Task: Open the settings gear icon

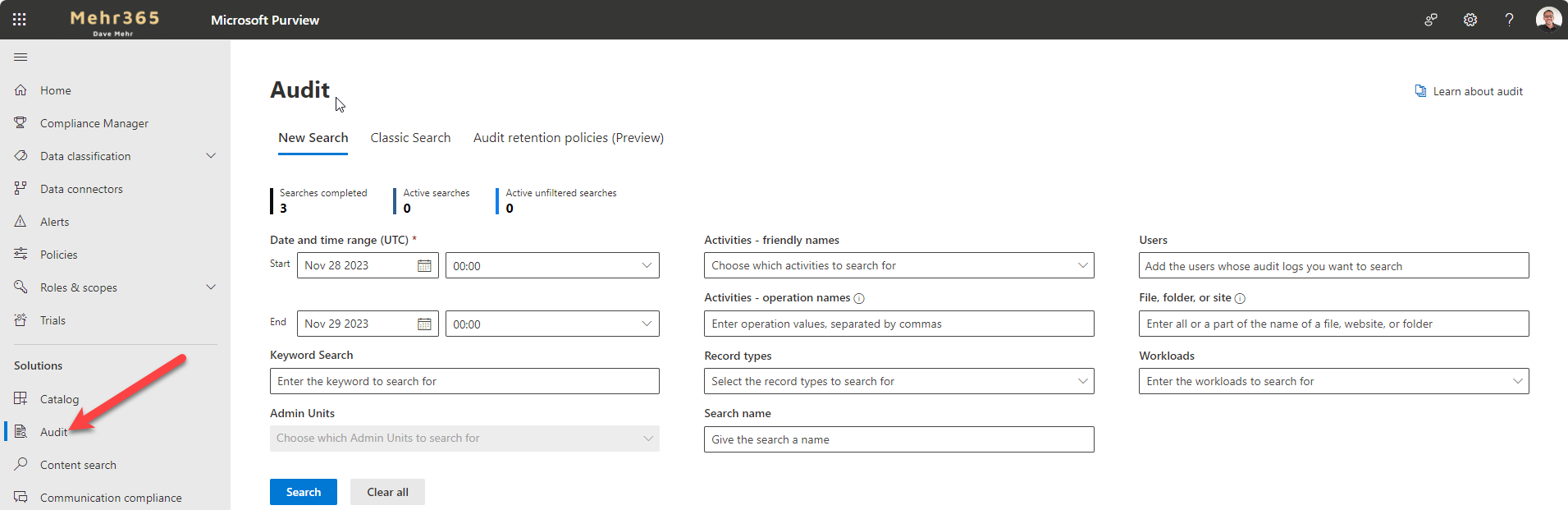Action: point(1470,20)
